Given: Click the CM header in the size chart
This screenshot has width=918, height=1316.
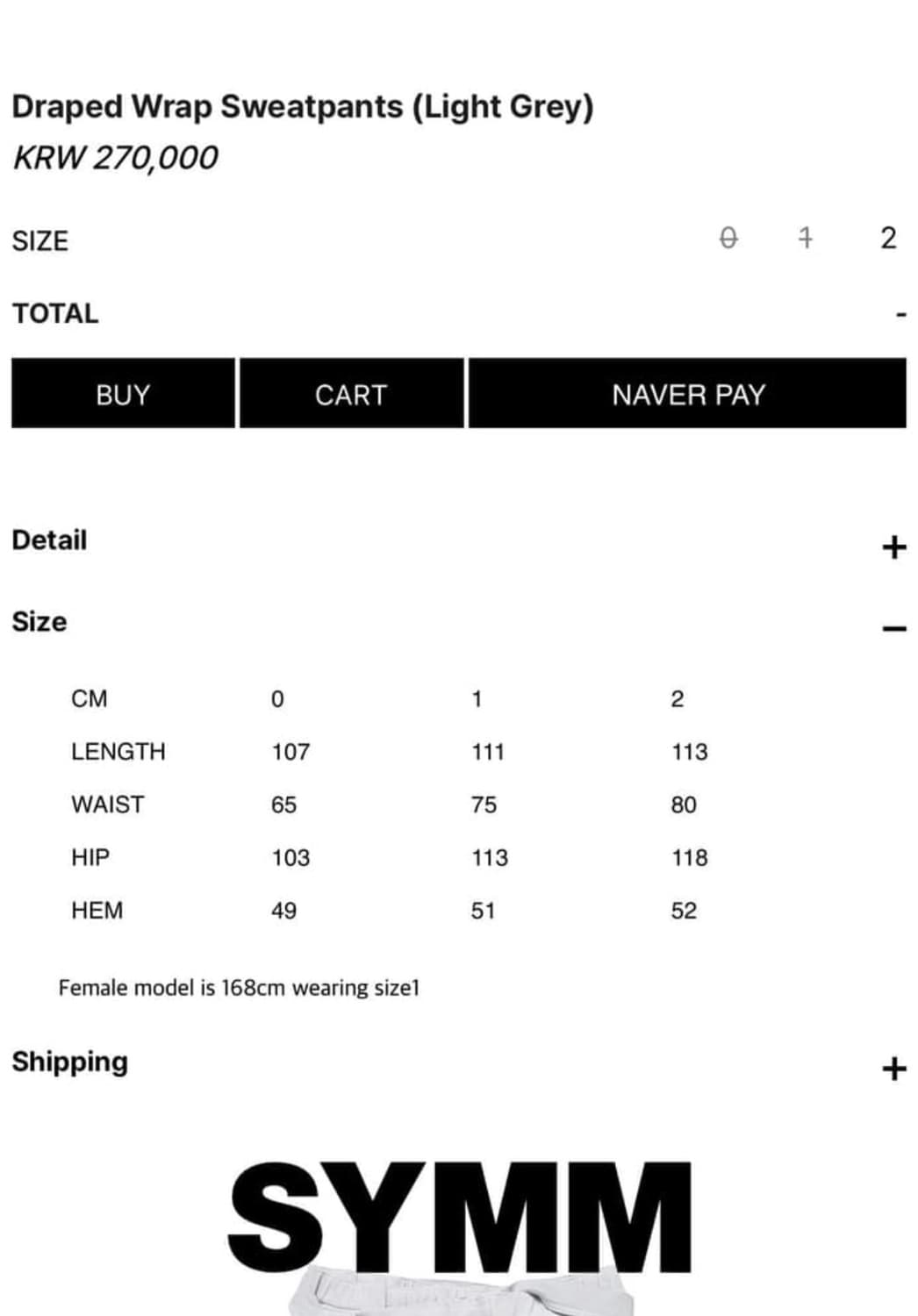Looking at the screenshot, I should click(x=90, y=699).
